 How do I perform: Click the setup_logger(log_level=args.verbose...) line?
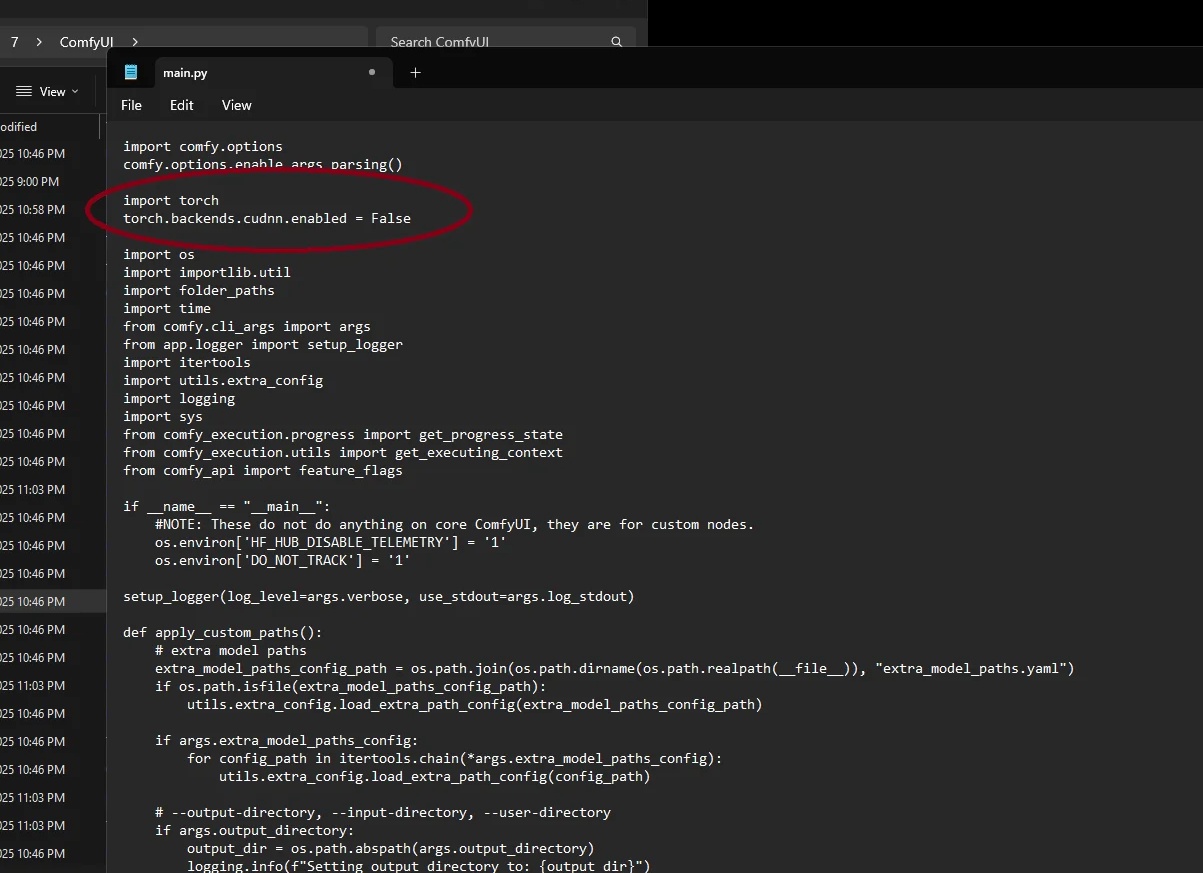pos(379,596)
